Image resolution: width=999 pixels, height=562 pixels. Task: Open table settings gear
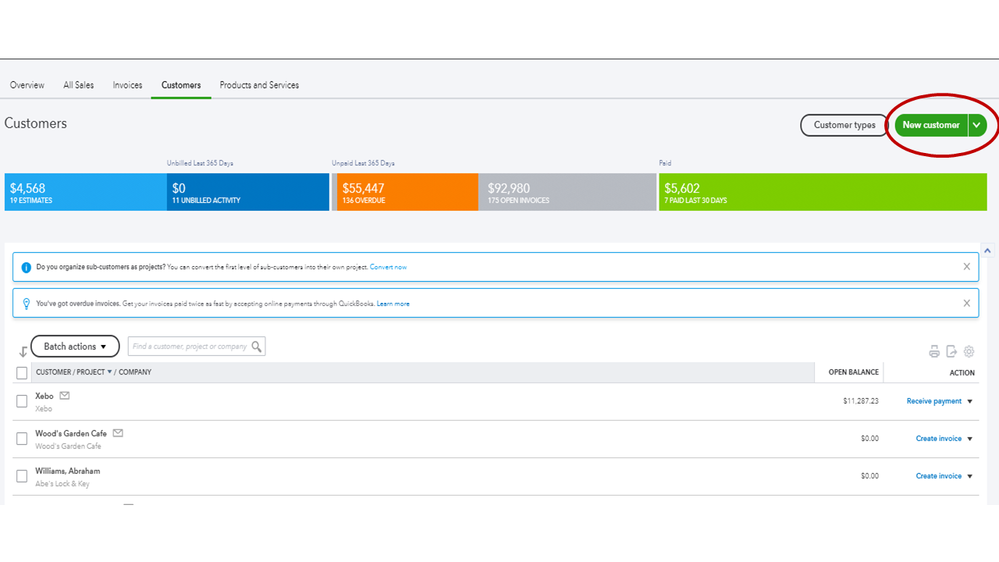click(969, 352)
